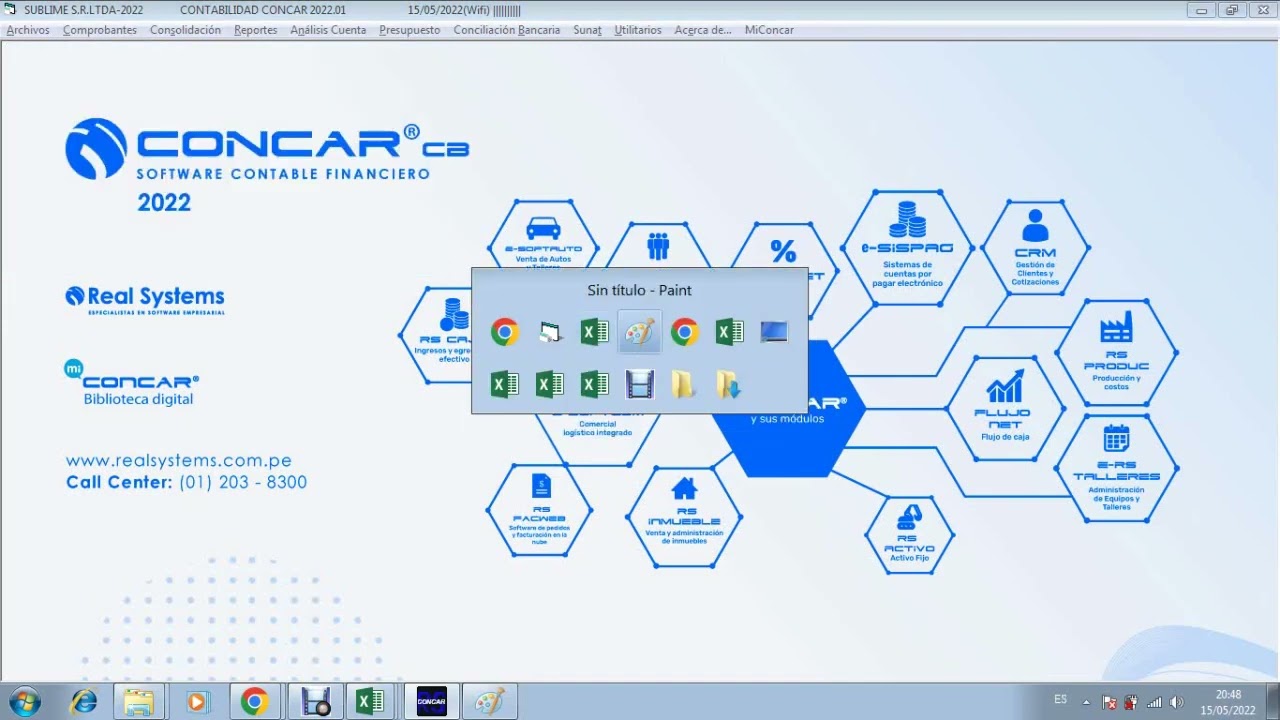Choose the stacked-windows program icon in the switcher
This screenshot has width=1280, height=720.
tap(549, 332)
